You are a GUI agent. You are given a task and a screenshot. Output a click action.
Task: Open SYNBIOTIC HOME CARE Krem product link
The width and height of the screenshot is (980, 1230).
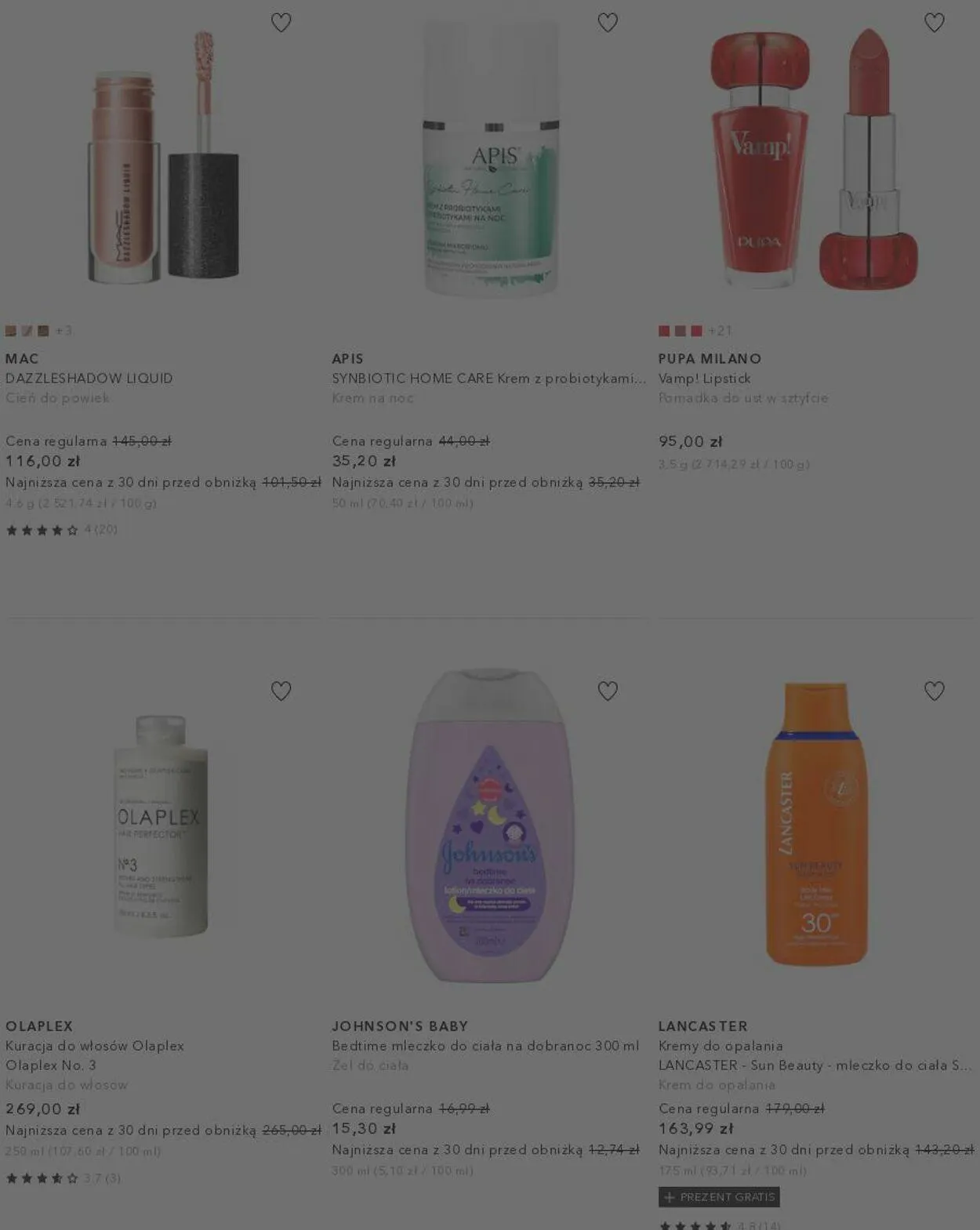(489, 379)
